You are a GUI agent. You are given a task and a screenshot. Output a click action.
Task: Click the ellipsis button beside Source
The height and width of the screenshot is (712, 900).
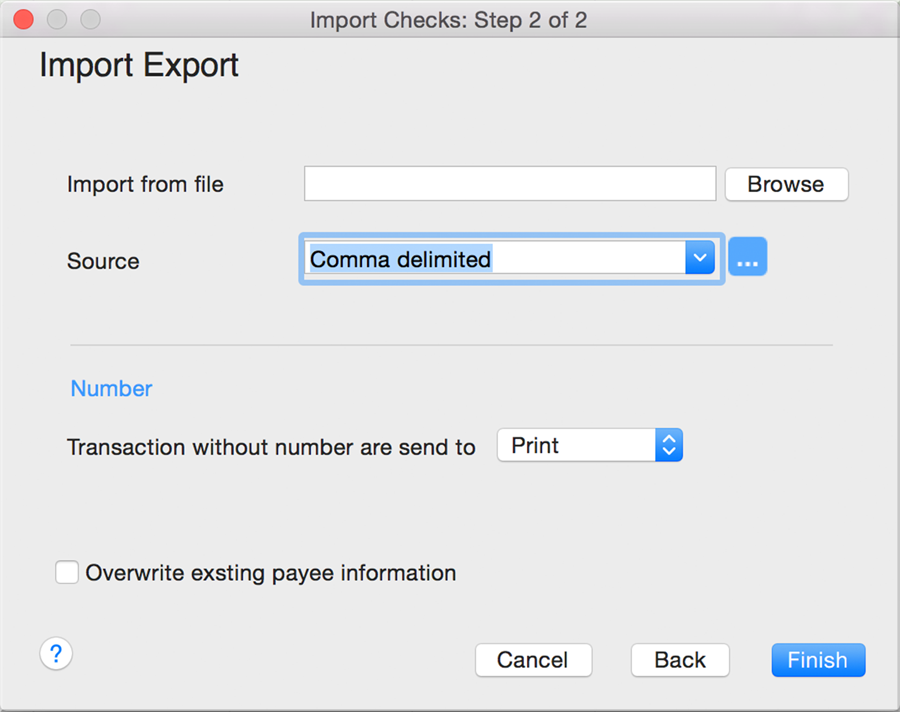(747, 257)
